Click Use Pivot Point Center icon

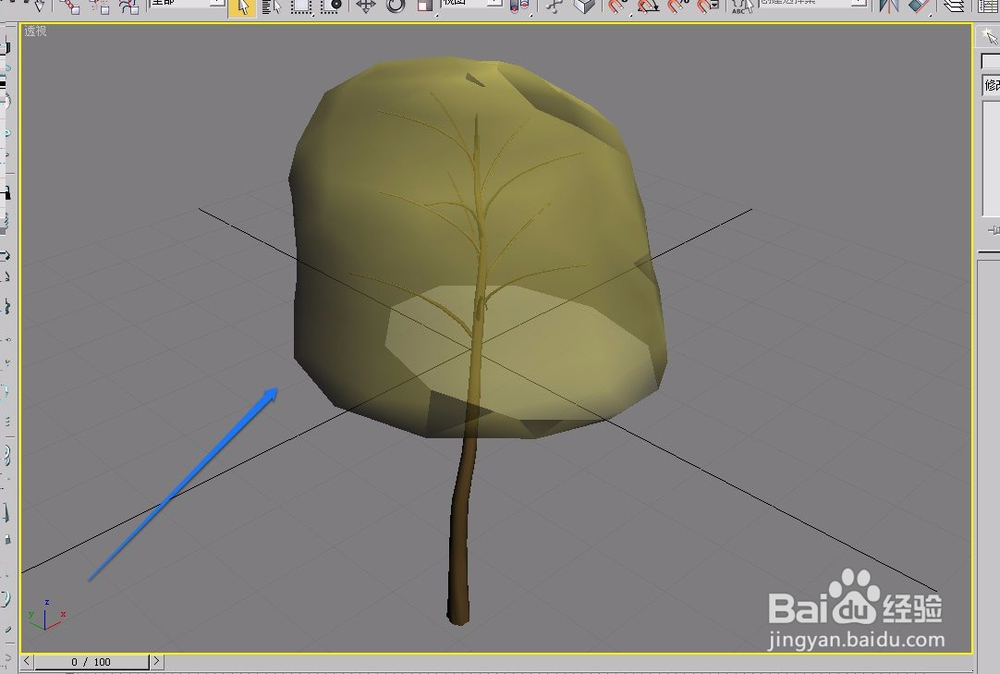pyautogui.click(x=520, y=6)
